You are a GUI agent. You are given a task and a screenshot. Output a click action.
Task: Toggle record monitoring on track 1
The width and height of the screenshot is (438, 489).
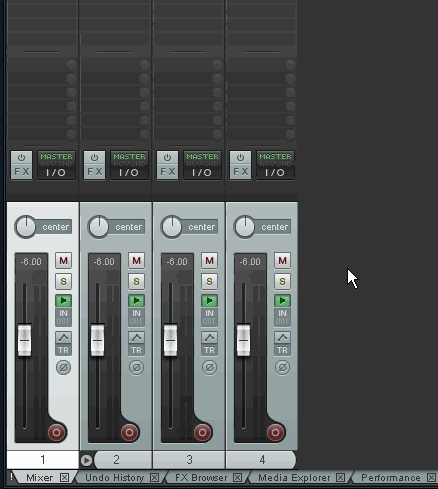[63, 301]
